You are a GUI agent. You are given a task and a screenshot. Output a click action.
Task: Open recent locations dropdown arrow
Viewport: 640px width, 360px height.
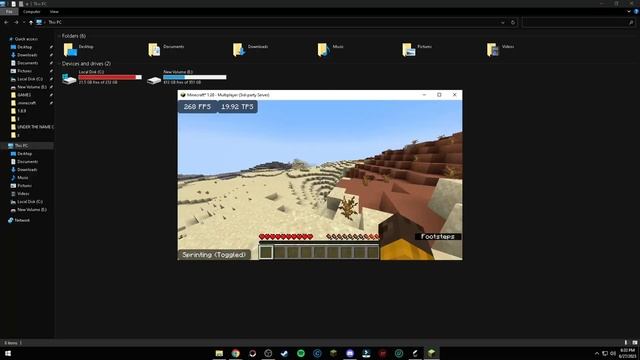pos(24,22)
